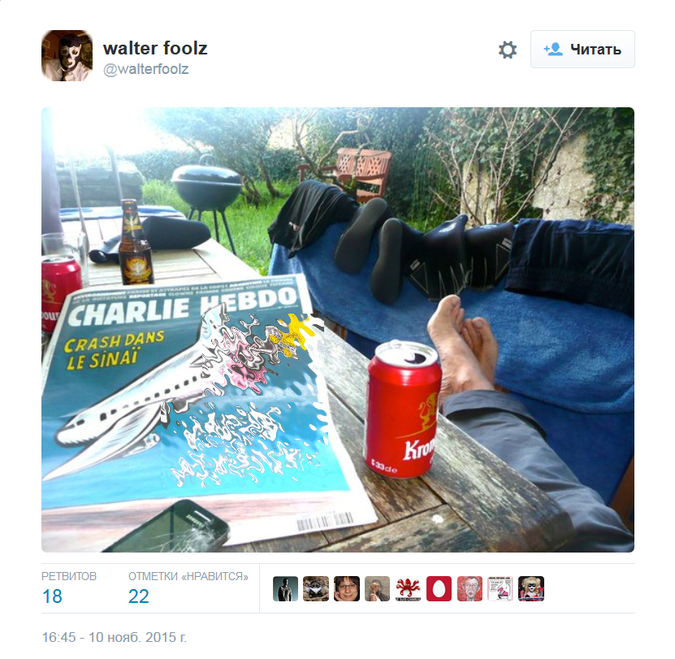This screenshot has width=675, height=659.
Task: Open the red egg default avatar profile
Action: (x=439, y=589)
